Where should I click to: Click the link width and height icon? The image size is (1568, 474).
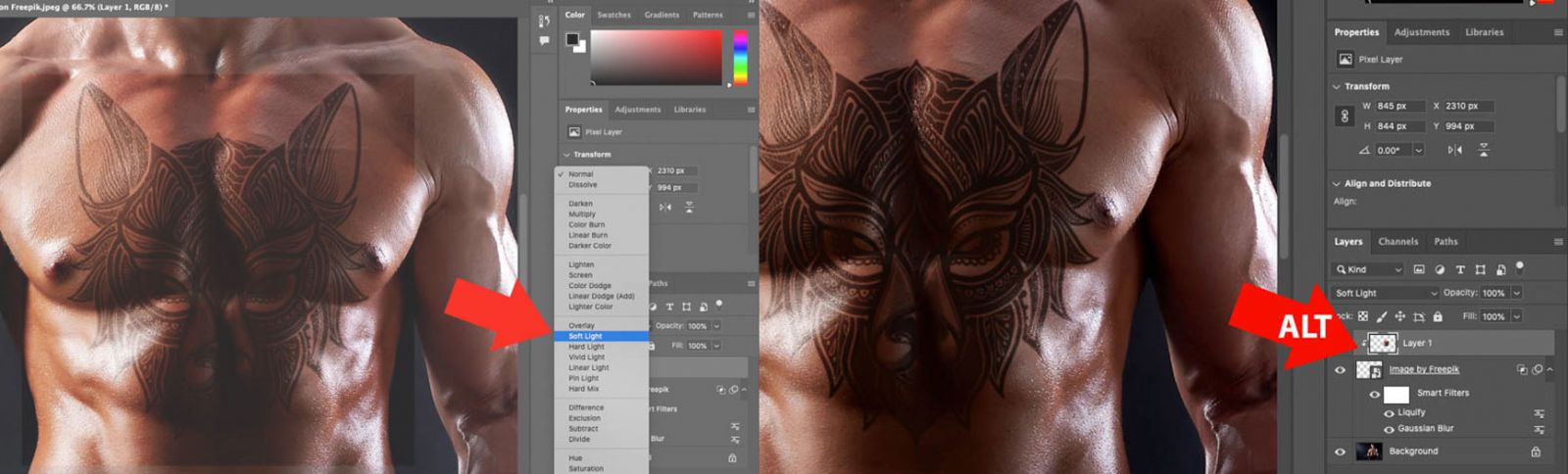(1344, 116)
